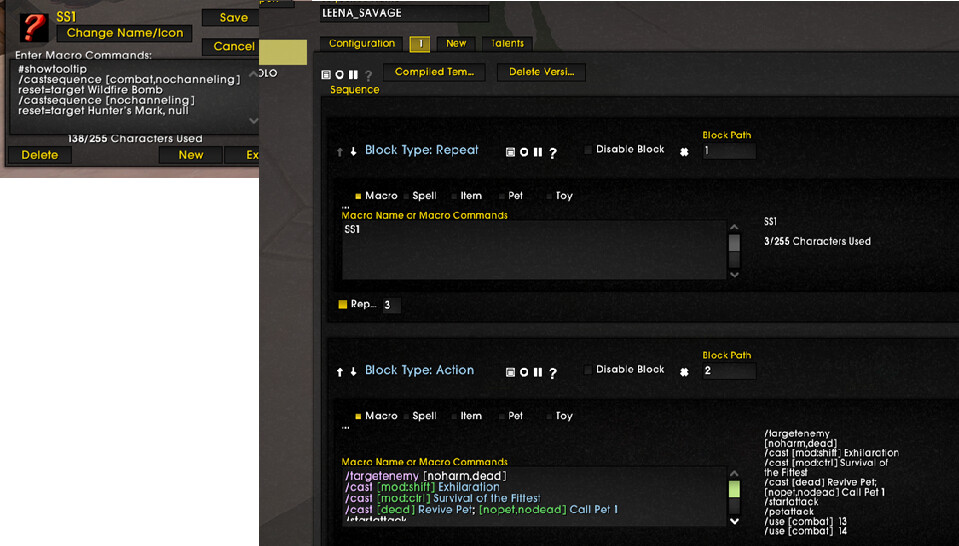Select Item type in Repeat block

click(454, 196)
